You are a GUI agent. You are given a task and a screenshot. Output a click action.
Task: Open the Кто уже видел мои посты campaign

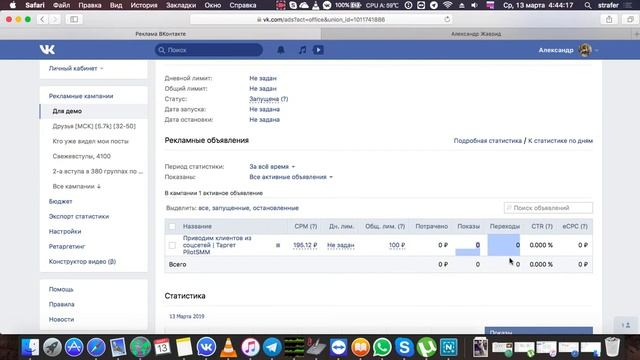pyautogui.click(x=91, y=141)
